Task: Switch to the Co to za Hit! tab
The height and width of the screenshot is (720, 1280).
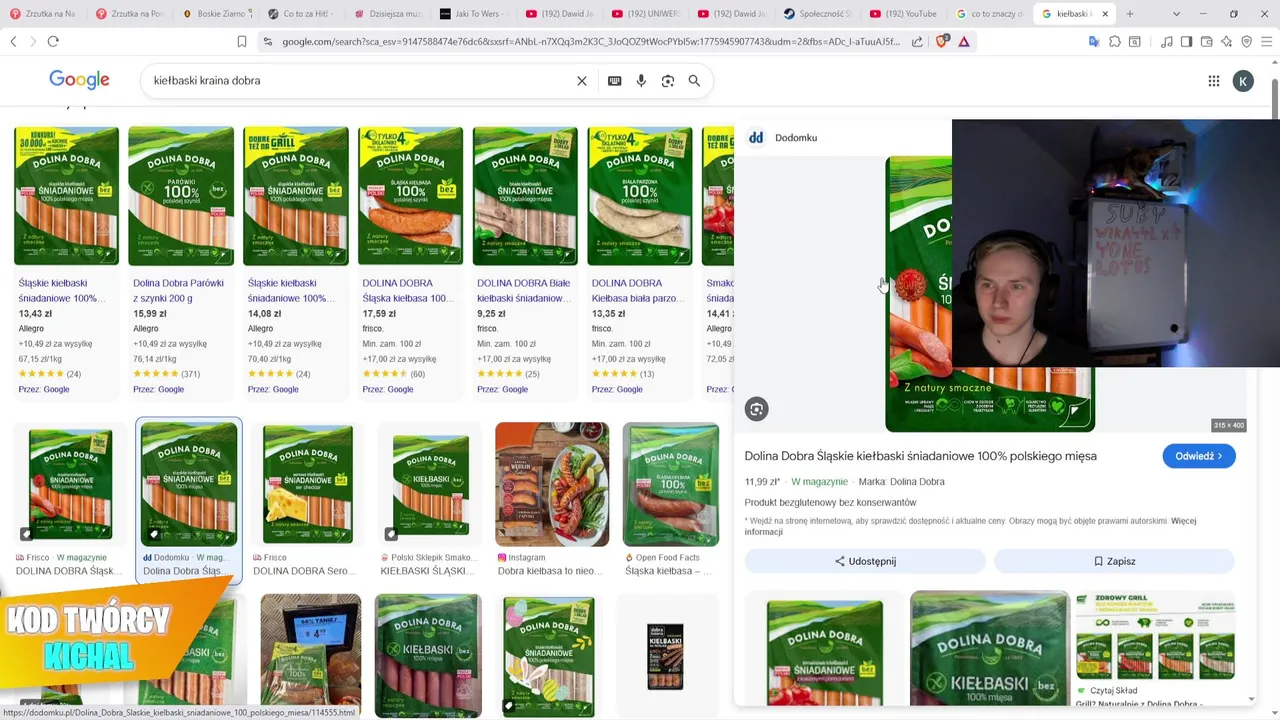Action: click(306, 14)
